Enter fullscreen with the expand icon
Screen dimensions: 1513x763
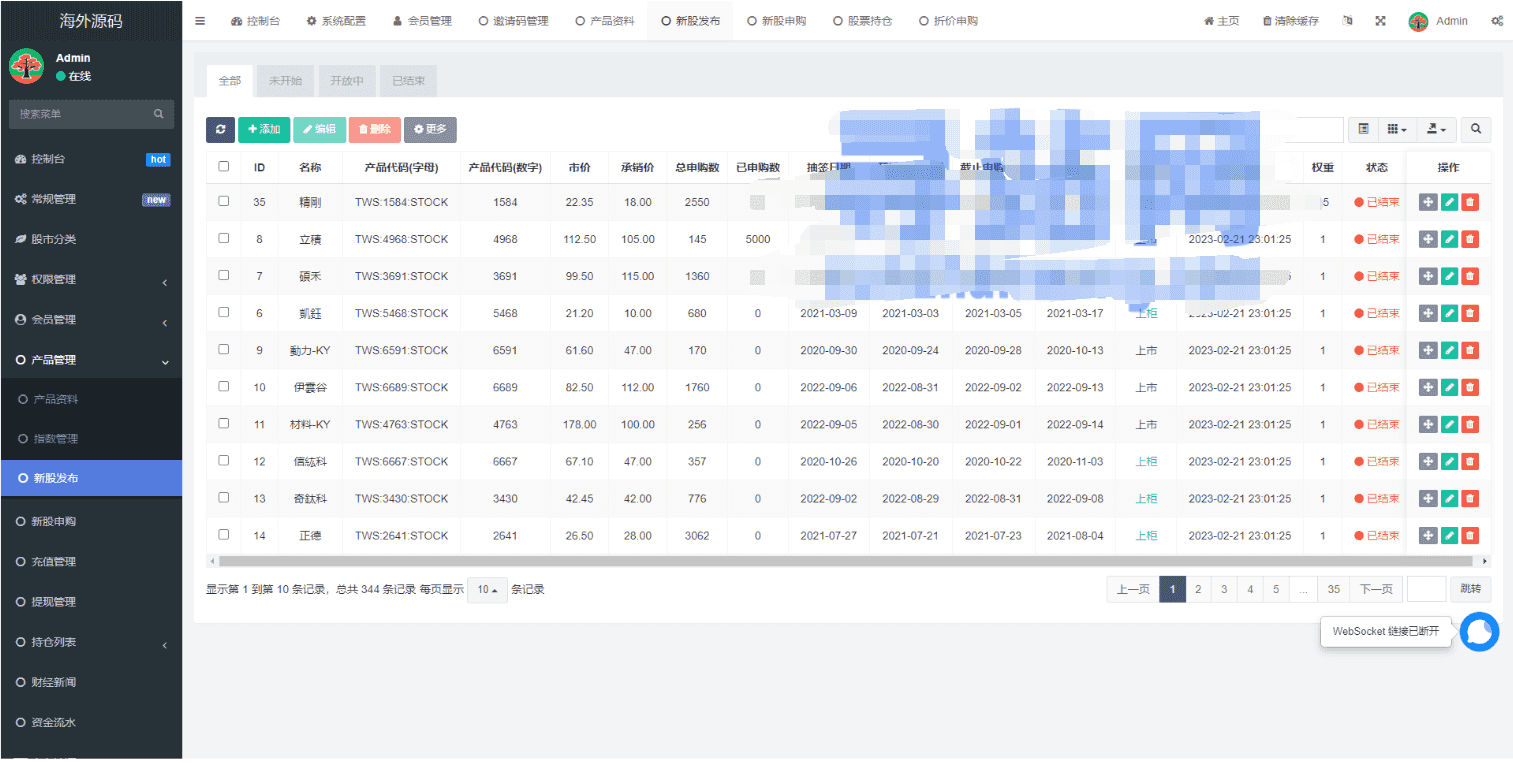tap(1380, 21)
